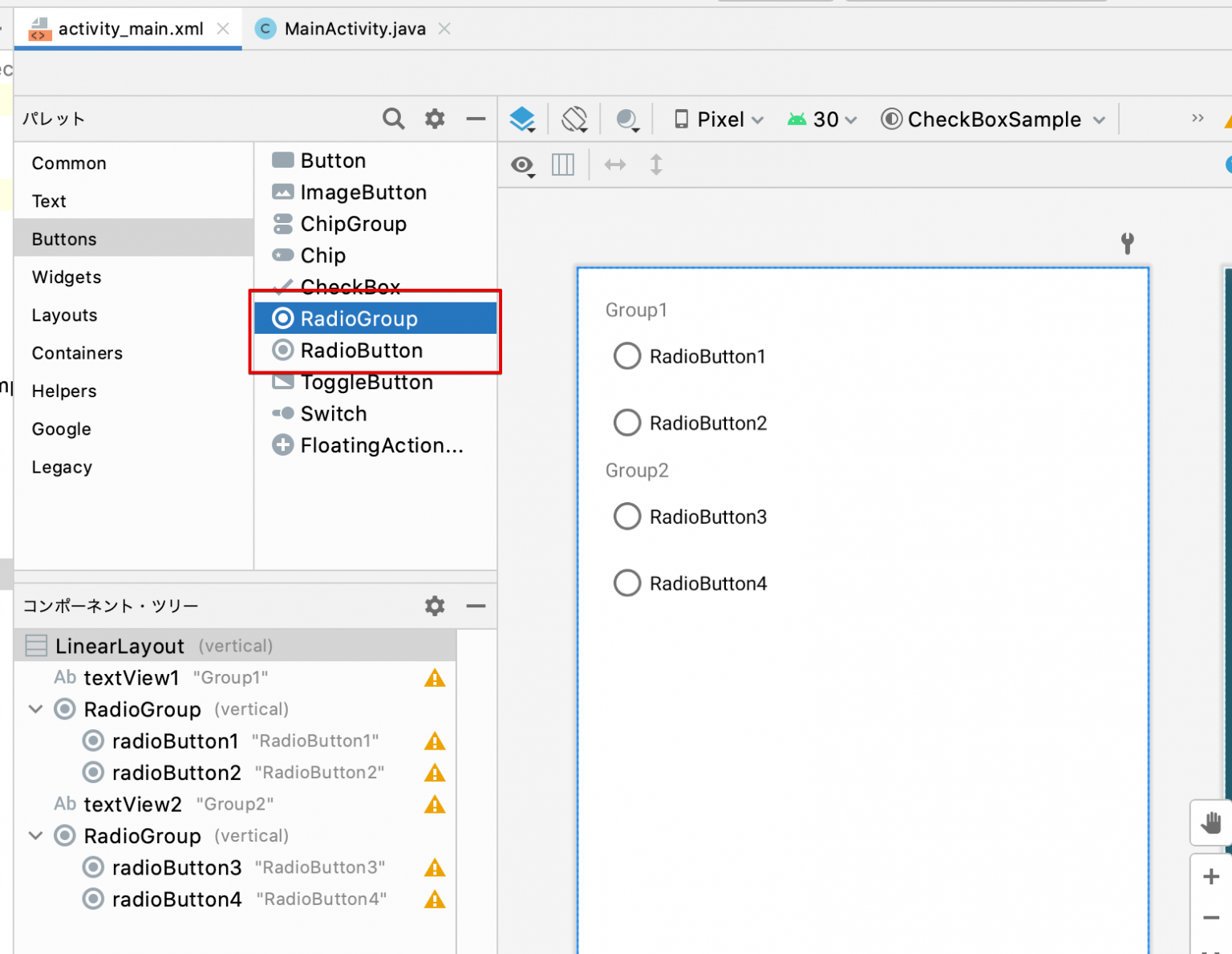Collapse the first RadioGroup in component tree
This screenshot has height=954, width=1232.
35,709
